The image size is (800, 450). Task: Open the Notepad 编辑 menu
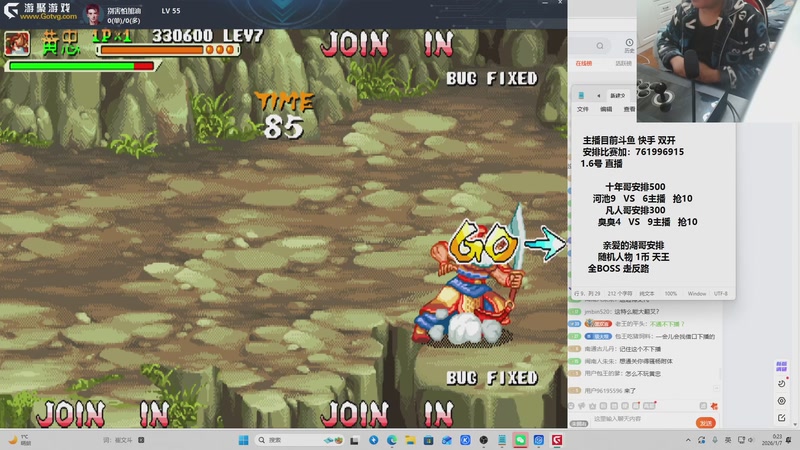[x=606, y=109]
